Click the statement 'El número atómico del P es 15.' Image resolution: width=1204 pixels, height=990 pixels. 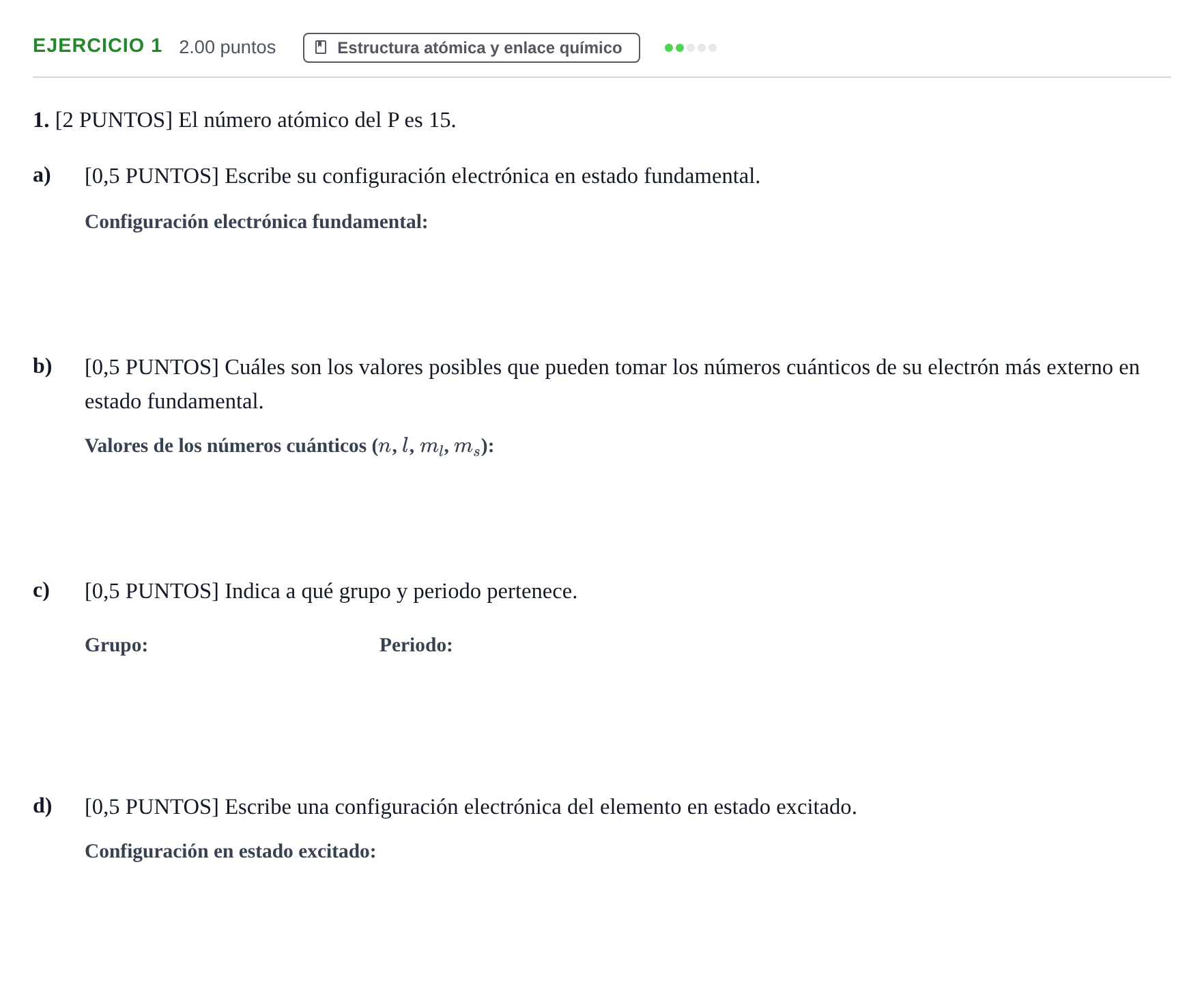(x=317, y=120)
